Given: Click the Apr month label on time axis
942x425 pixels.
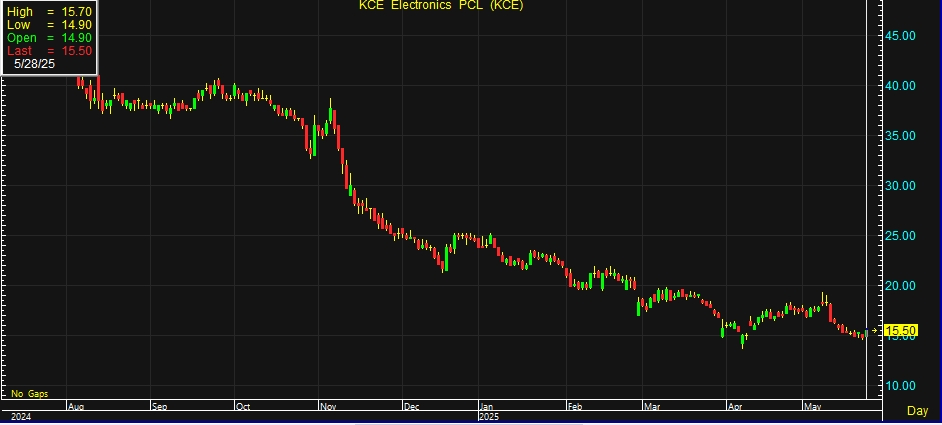Looking at the screenshot, I should (735, 406).
